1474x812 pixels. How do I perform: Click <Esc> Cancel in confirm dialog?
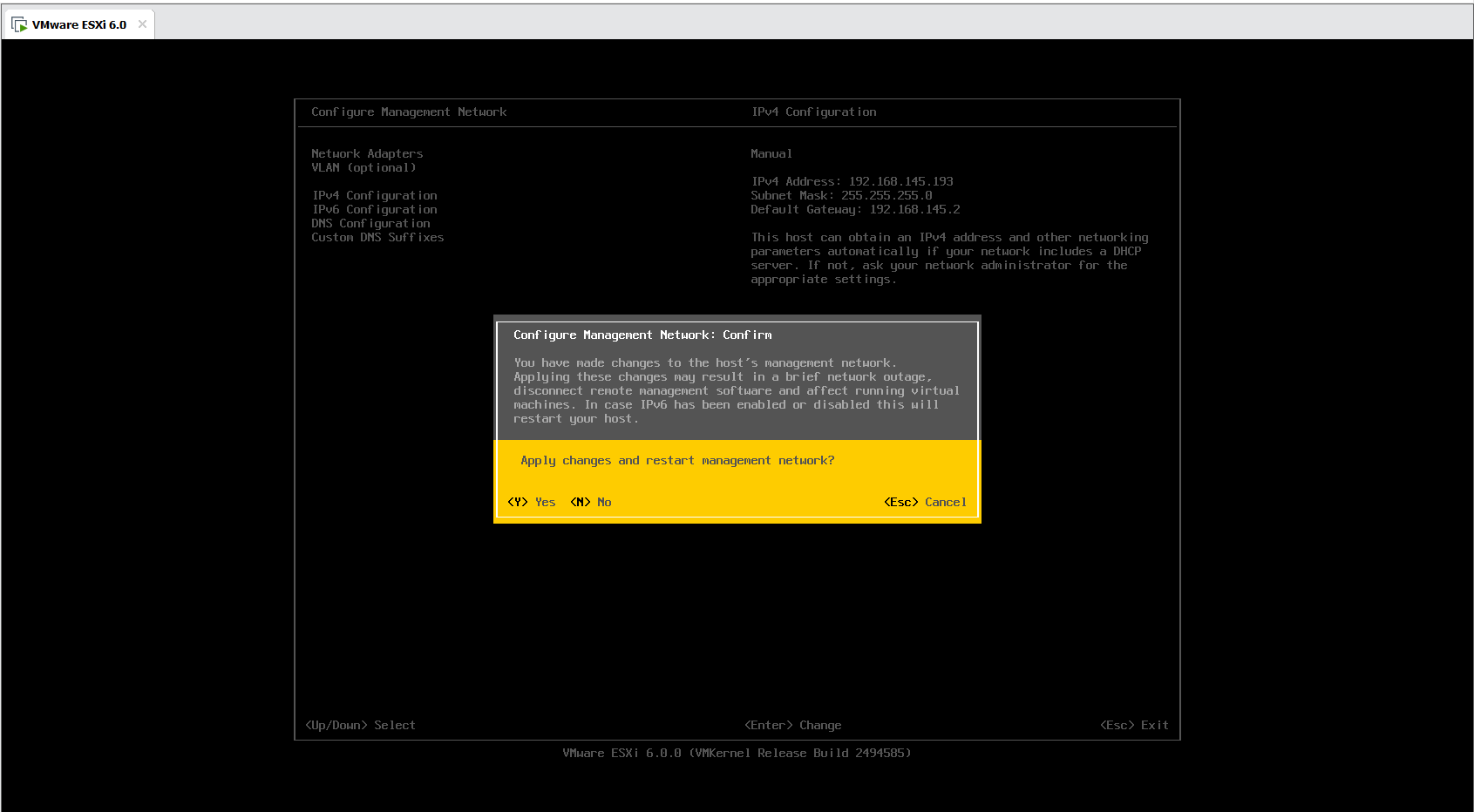pos(925,502)
